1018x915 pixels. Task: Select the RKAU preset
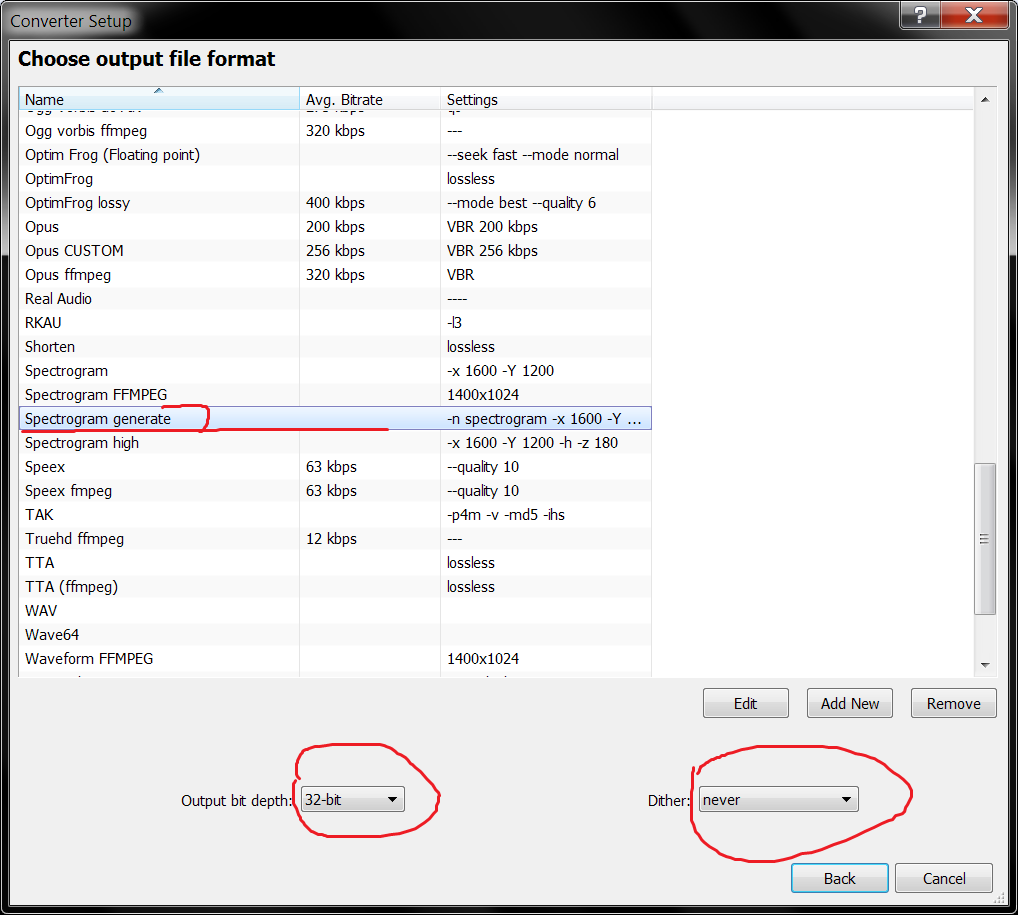[x=335, y=323]
